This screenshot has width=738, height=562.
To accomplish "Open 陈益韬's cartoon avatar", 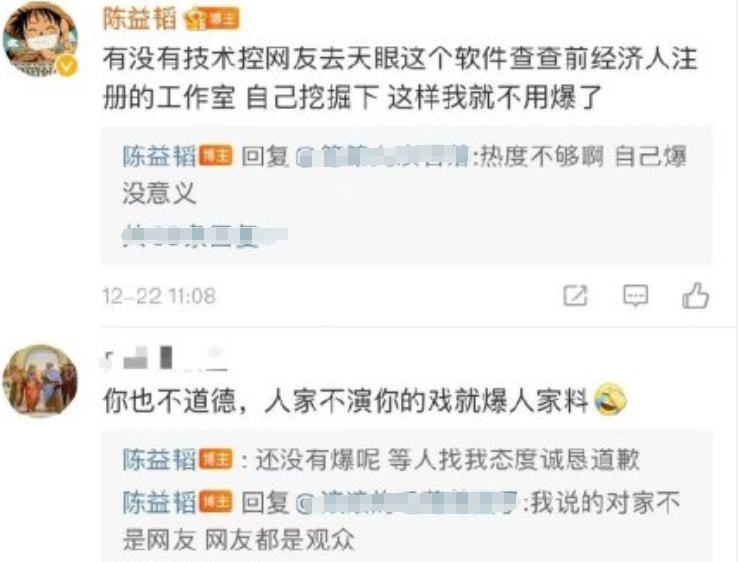I will [x=40, y=40].
